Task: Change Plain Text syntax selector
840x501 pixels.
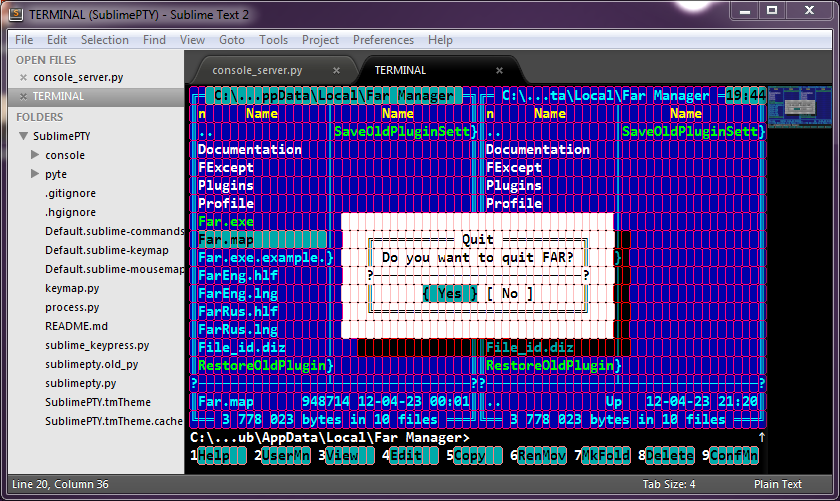Action: coord(777,484)
